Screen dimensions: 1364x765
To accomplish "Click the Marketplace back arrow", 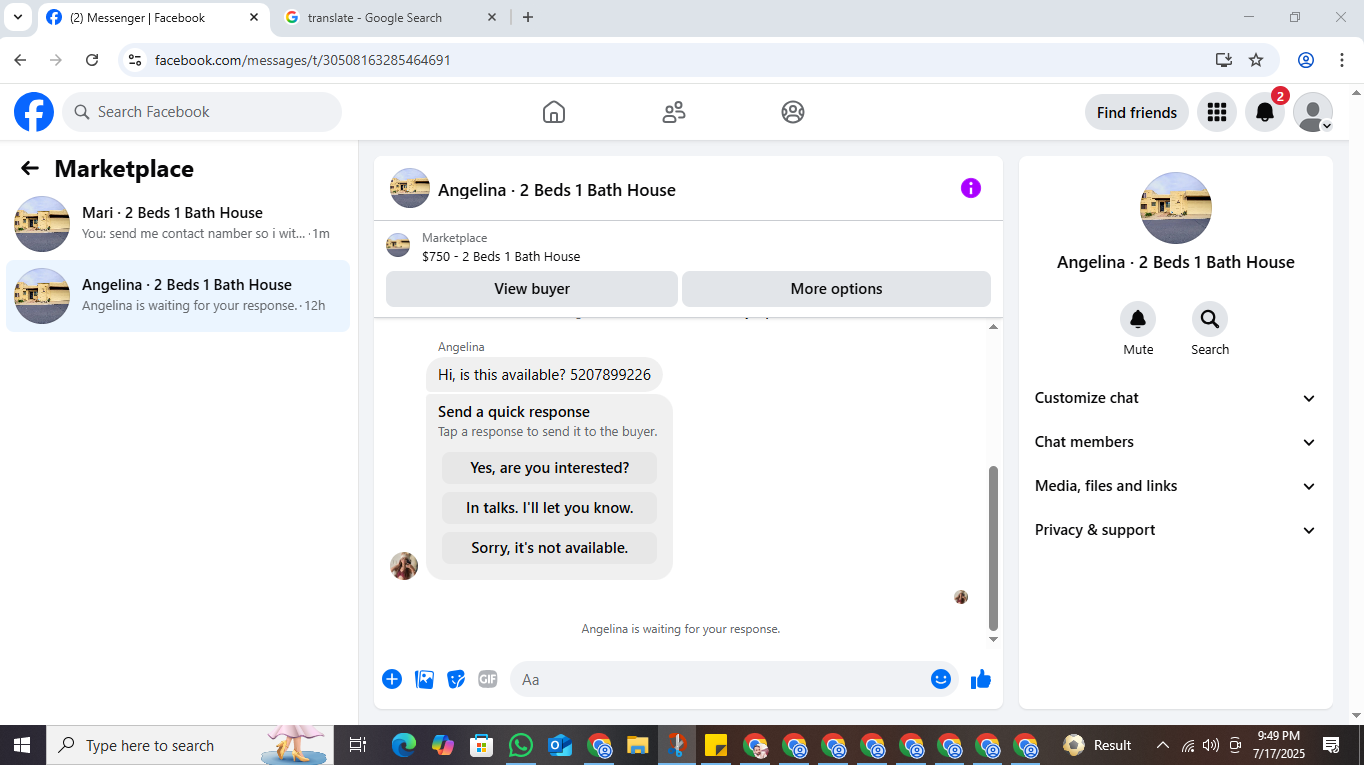I will click(30, 169).
